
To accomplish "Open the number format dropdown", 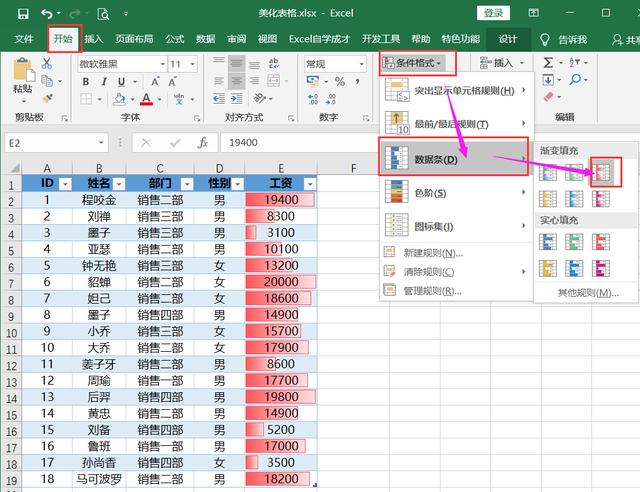I will click(362, 64).
